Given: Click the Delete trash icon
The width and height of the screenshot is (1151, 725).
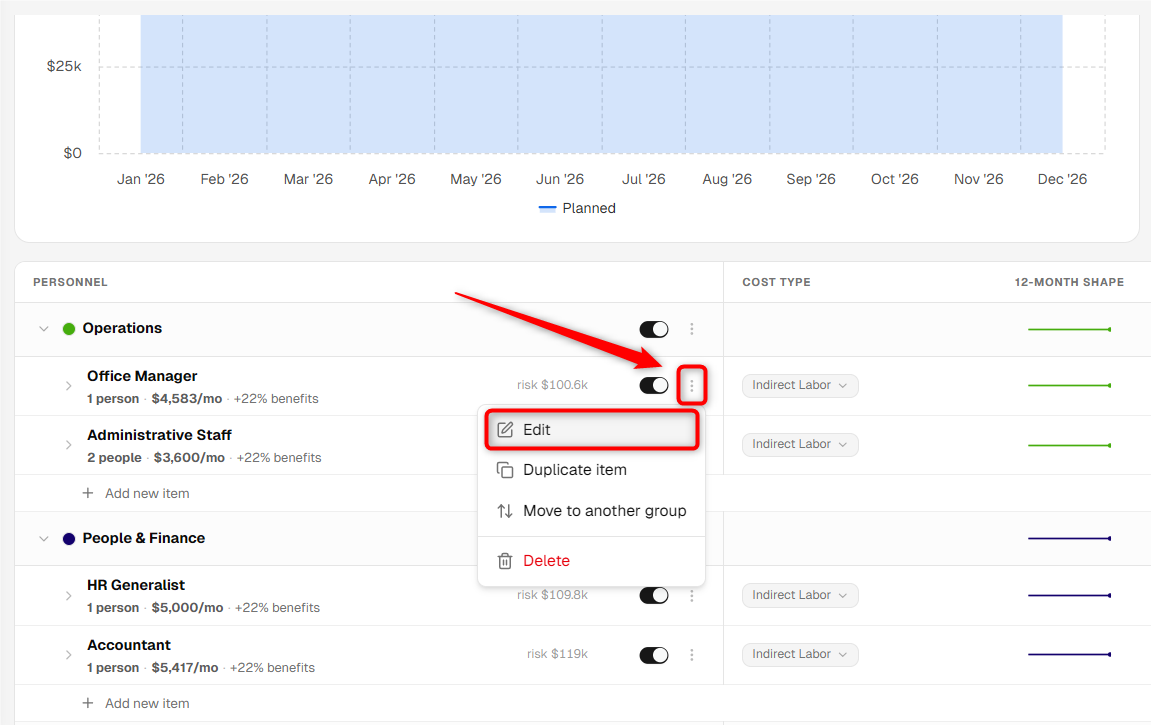Looking at the screenshot, I should point(505,561).
